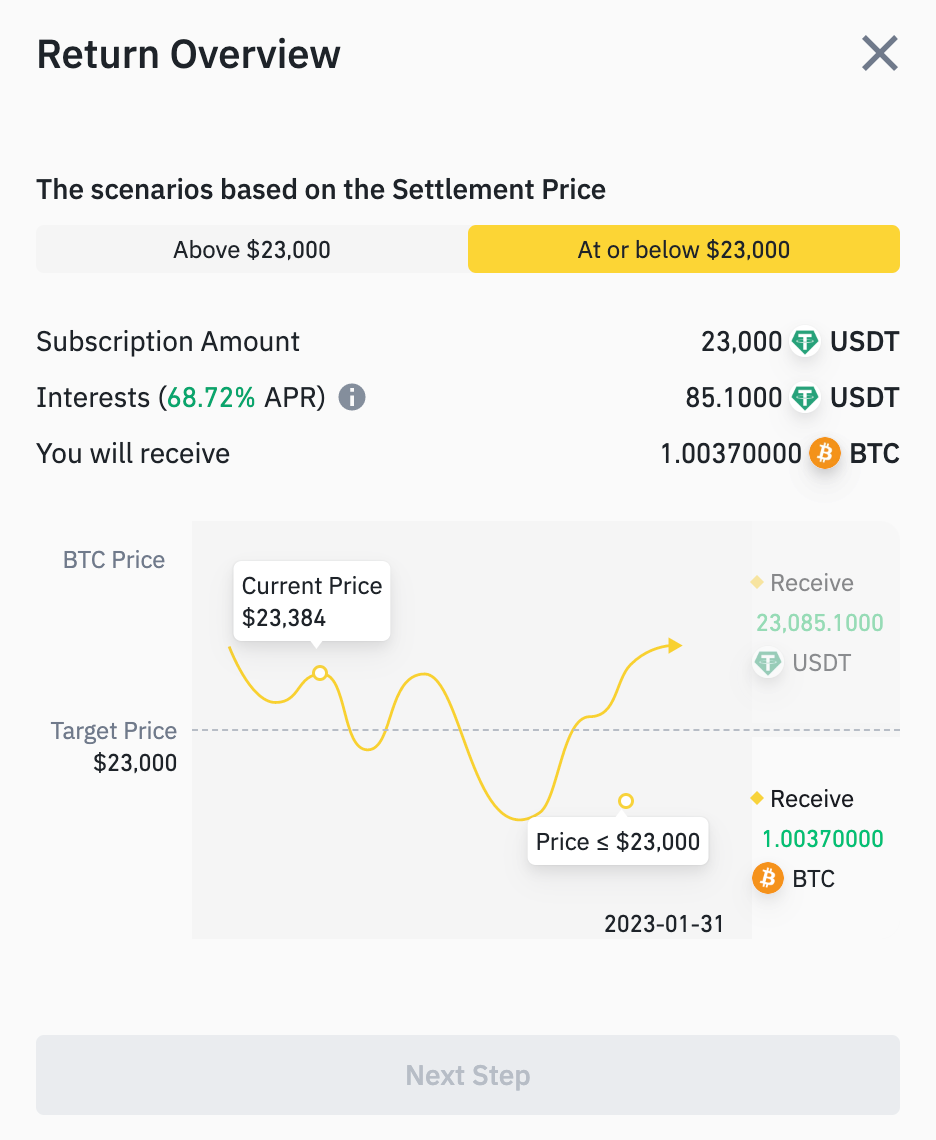Click the USDT icon beside Subscription Amount
This screenshot has width=936, height=1140.
pyautogui.click(x=805, y=342)
